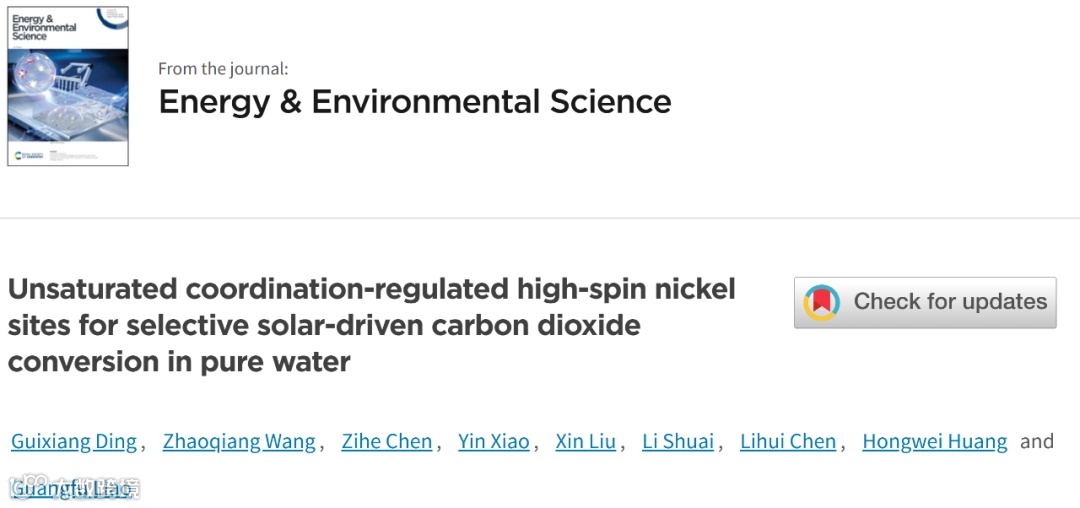Select author Zhaoqiang Wang
Image resolution: width=1080 pixels, height=508 pixels.
[x=239, y=441]
